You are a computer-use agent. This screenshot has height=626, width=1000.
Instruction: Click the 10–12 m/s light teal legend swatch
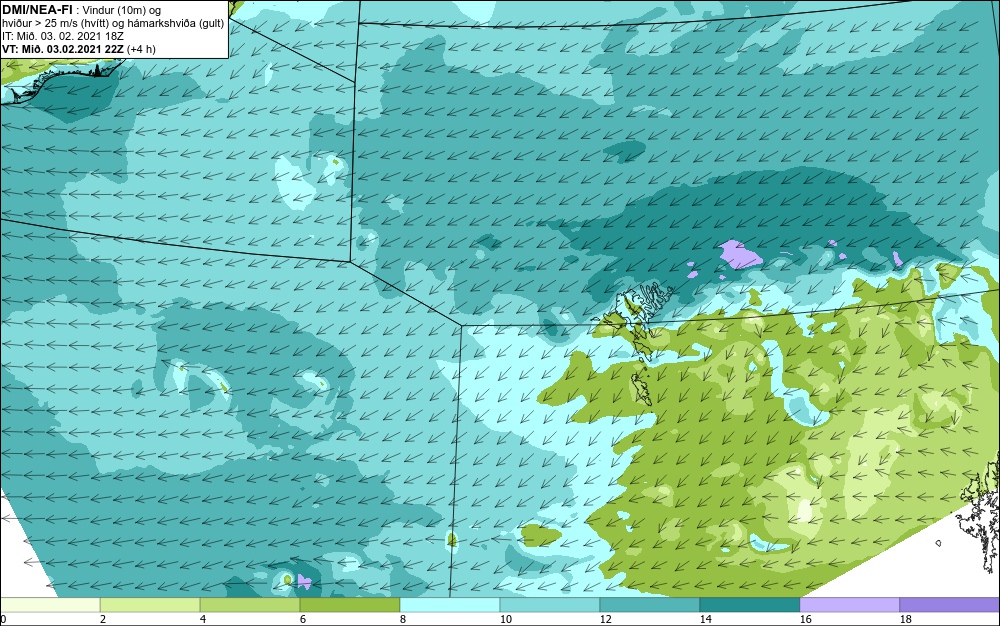tap(550, 605)
